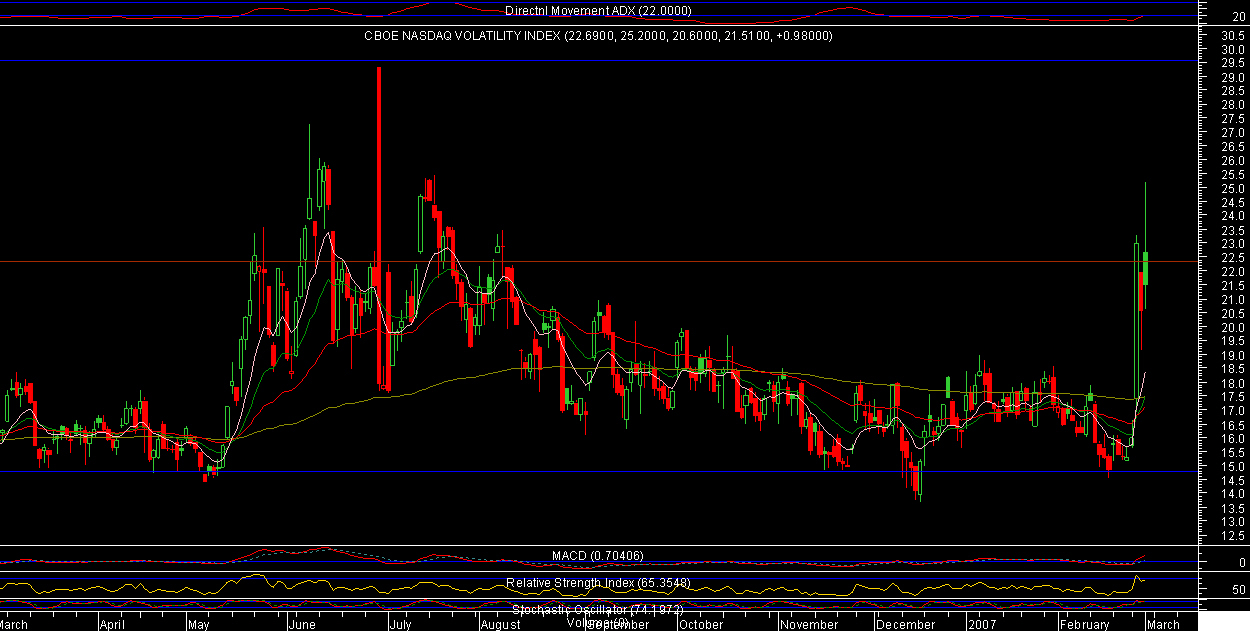Screen dimensions: 1250x631
Task: Click the March label following February
Action: click(x=1162, y=624)
